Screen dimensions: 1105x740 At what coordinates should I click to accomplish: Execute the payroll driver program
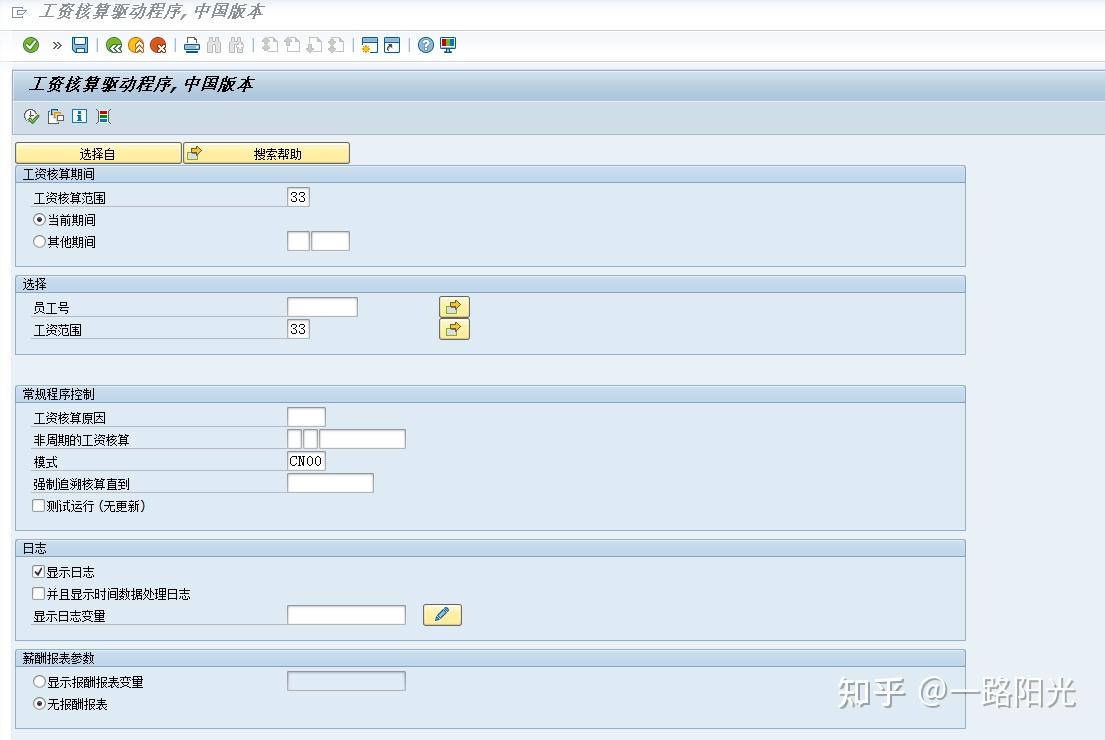pyautogui.click(x=31, y=116)
